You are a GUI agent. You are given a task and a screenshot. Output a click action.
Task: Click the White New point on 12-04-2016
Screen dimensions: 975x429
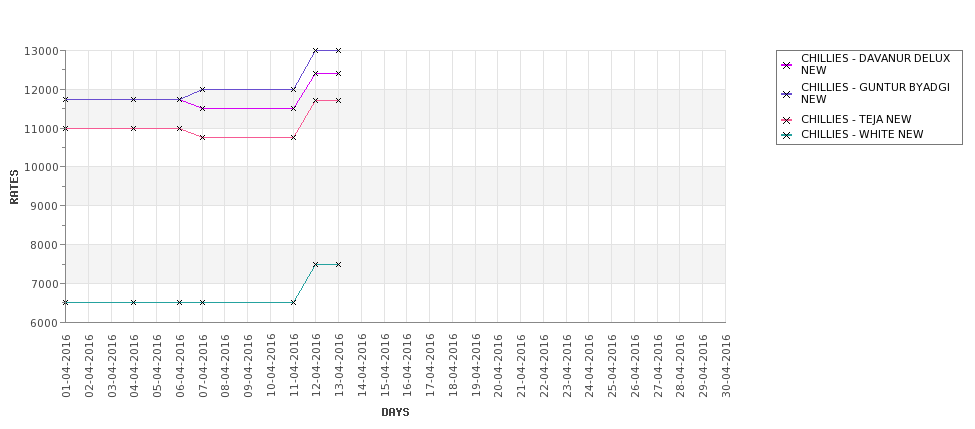pyautogui.click(x=316, y=264)
